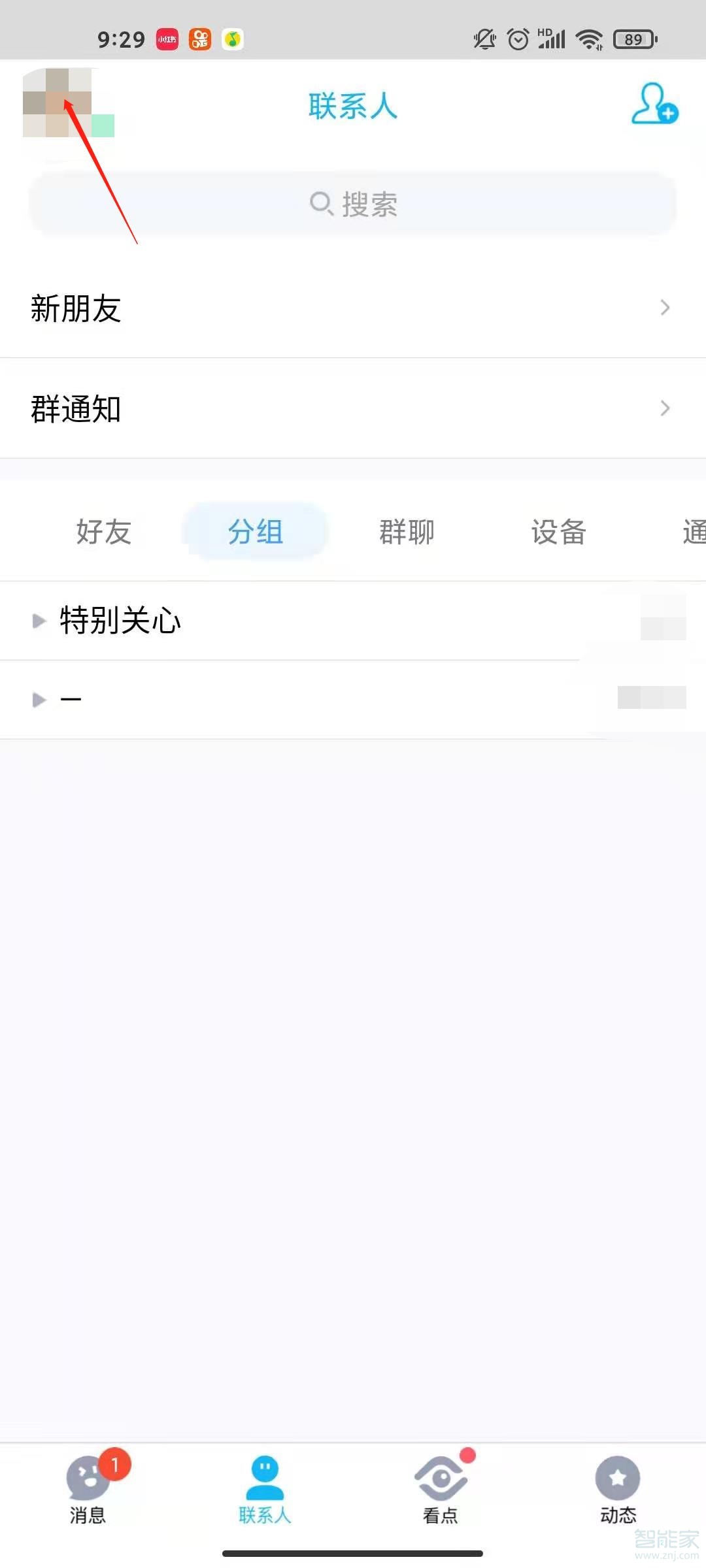This screenshot has width=706, height=1568.
Task: Switch to the 设备 tab
Action: point(558,532)
